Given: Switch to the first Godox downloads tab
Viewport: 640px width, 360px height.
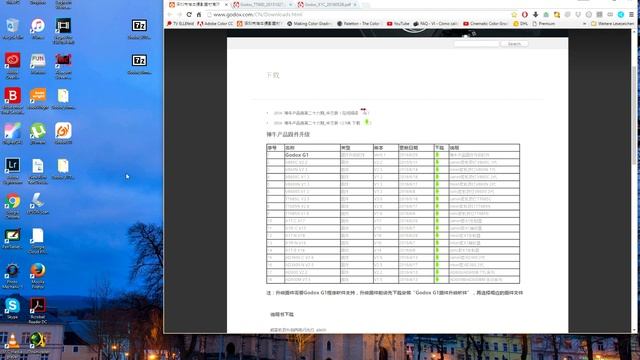Looking at the screenshot, I should 198,4.
